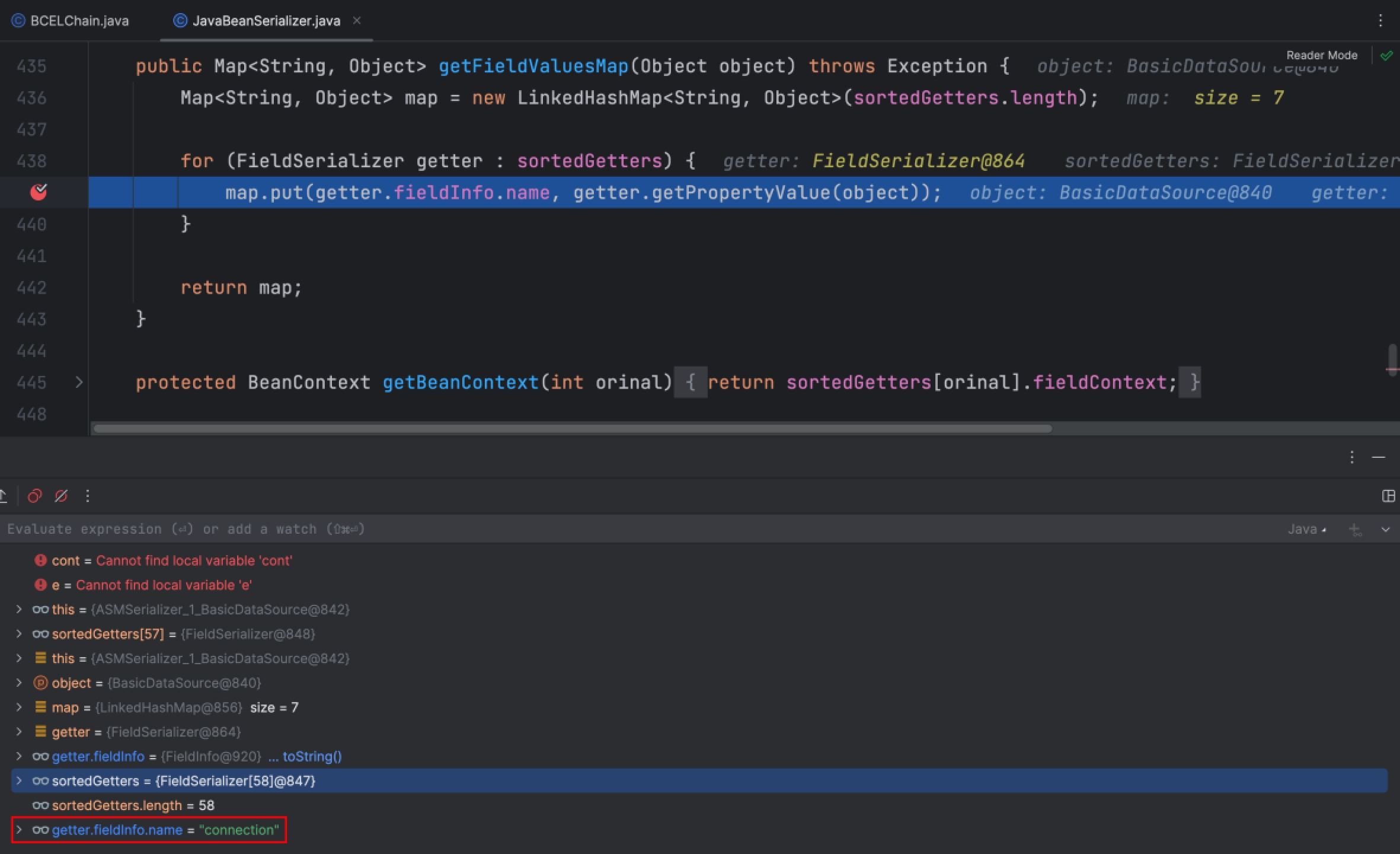Viewport: 1400px width, 854px height.
Task: Click the Reader Mode label
Action: (x=1321, y=55)
